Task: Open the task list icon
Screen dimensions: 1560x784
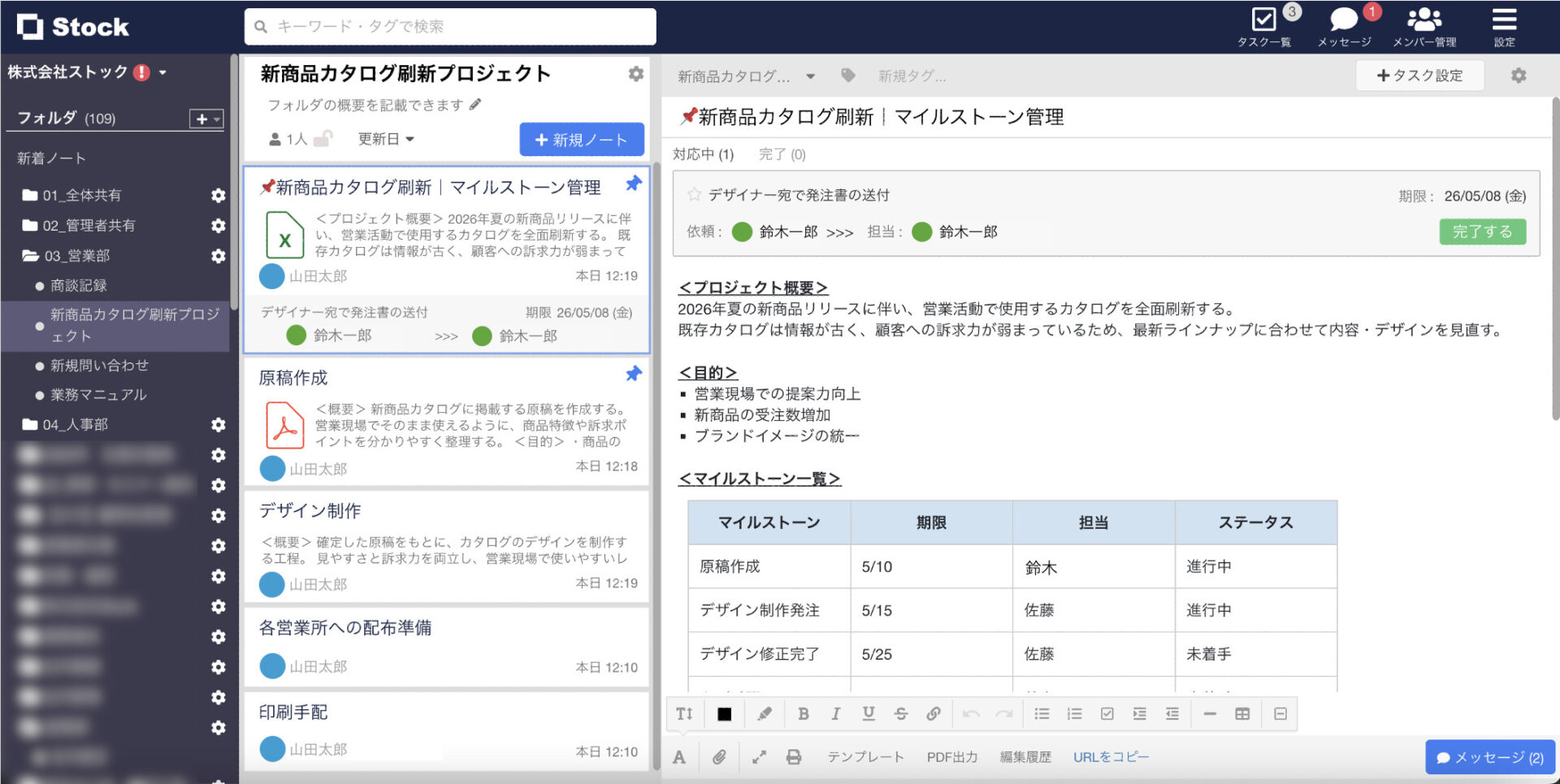Action: point(1264,19)
